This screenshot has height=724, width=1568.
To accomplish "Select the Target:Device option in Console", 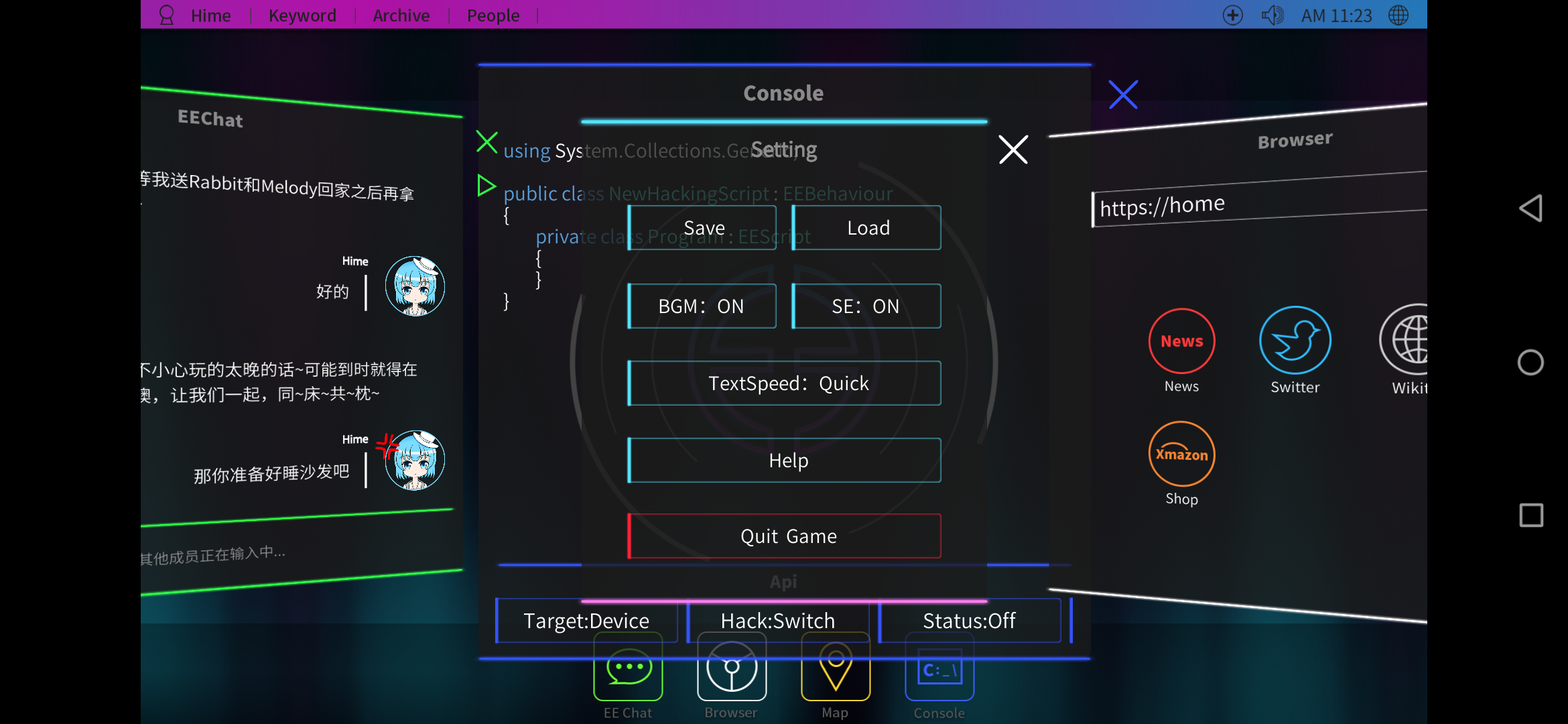I will pyautogui.click(x=586, y=621).
